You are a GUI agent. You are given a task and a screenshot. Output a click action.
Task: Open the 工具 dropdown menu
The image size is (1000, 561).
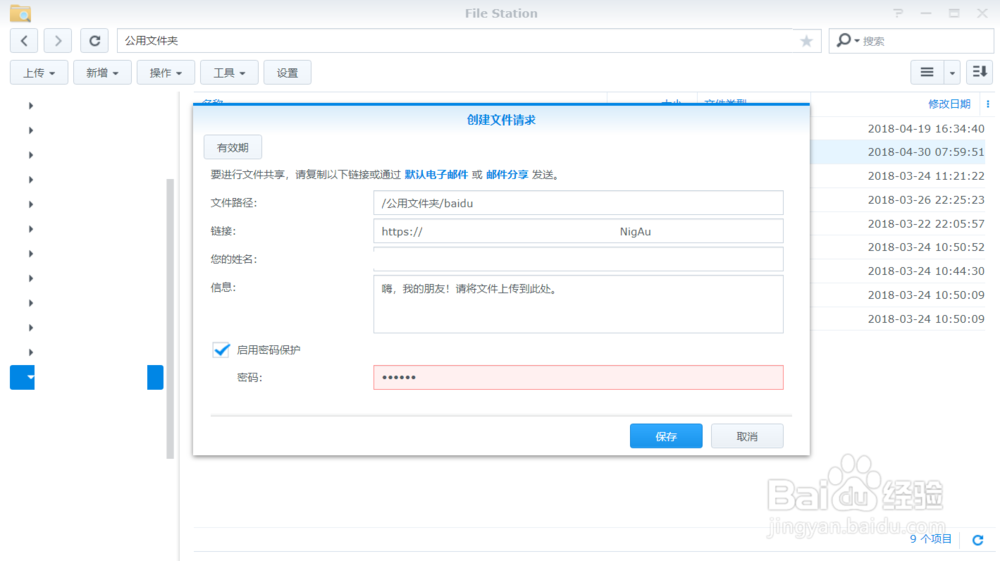[229, 73]
